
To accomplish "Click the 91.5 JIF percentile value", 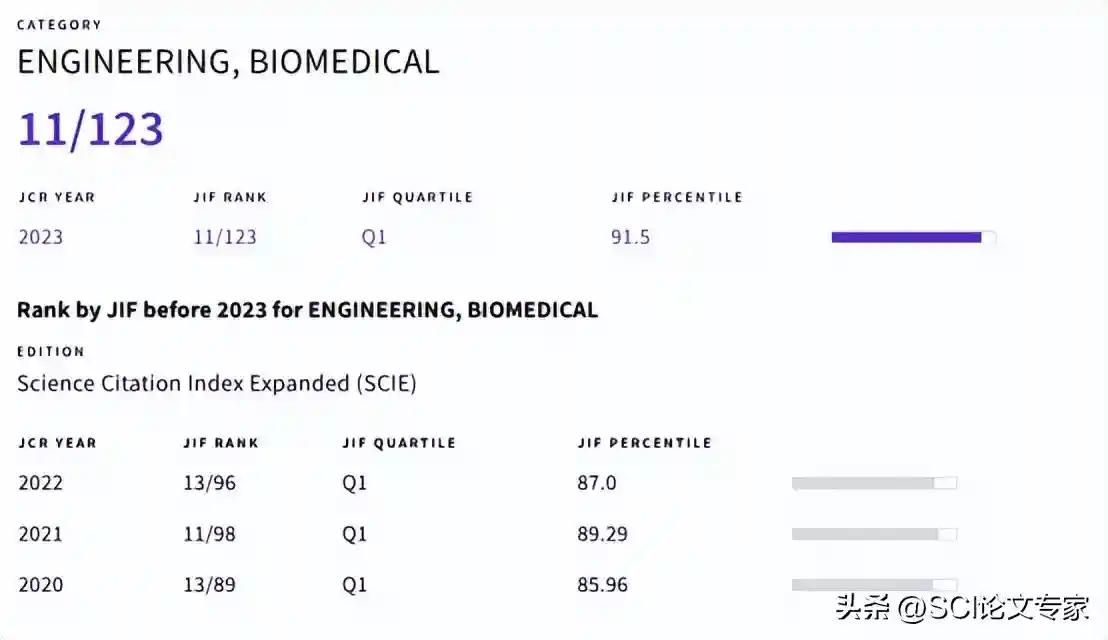I will (x=630, y=237).
